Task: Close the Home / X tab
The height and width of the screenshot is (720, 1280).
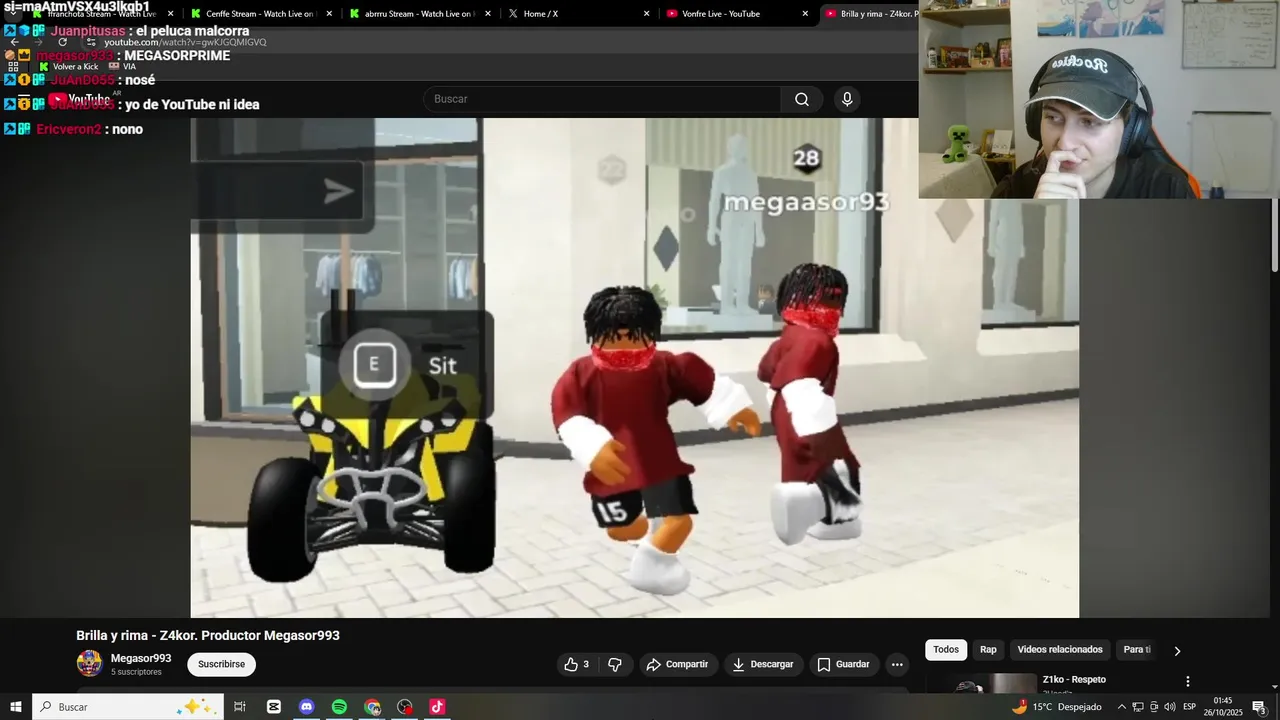Action: click(x=646, y=14)
